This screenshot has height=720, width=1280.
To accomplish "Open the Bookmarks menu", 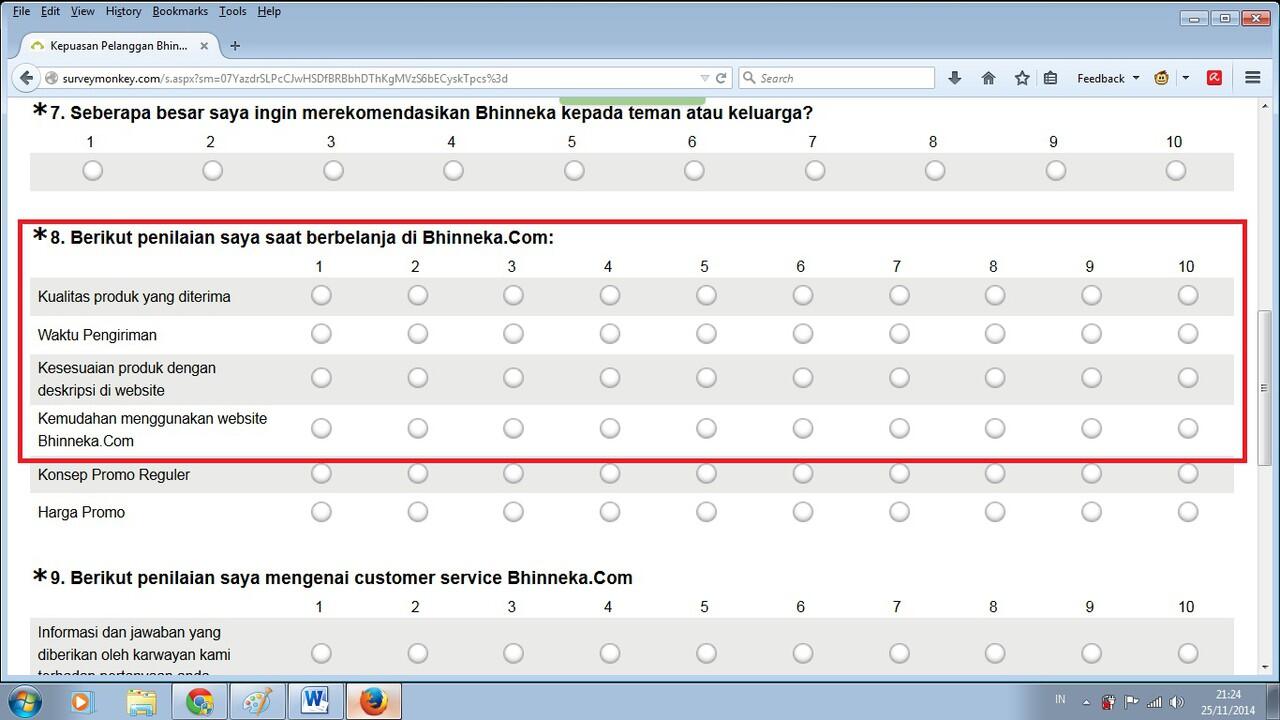I will point(180,11).
